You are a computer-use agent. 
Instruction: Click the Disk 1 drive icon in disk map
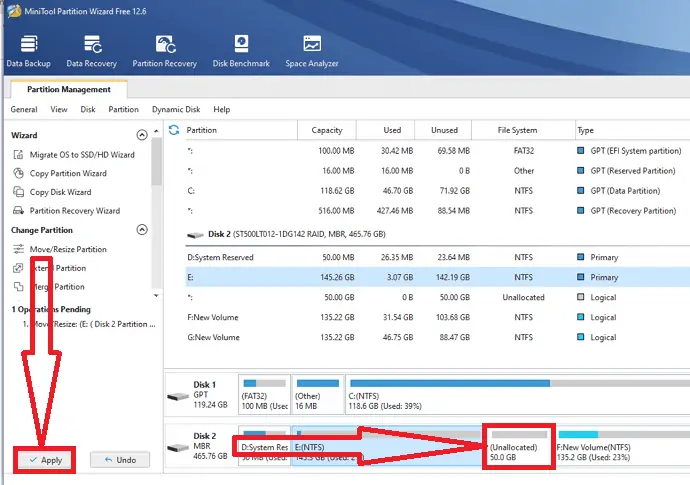tap(178, 397)
